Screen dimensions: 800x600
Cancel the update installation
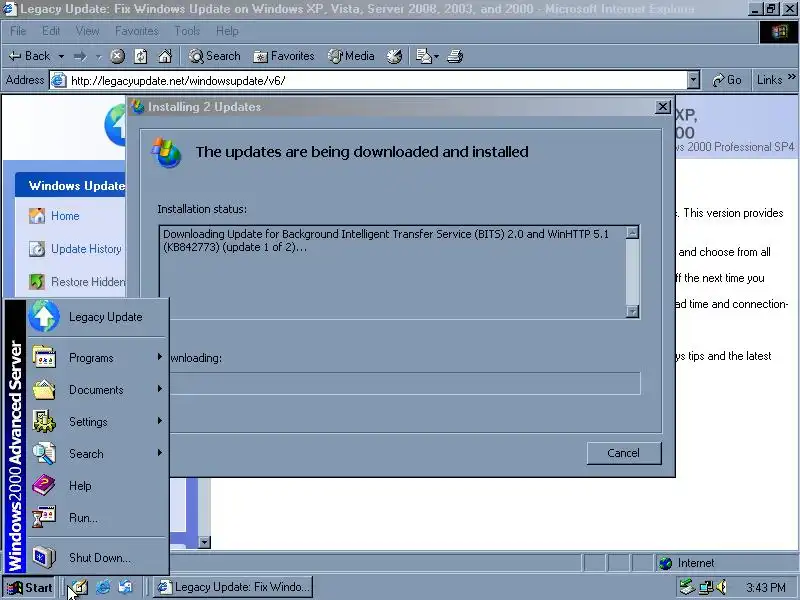[x=623, y=453]
